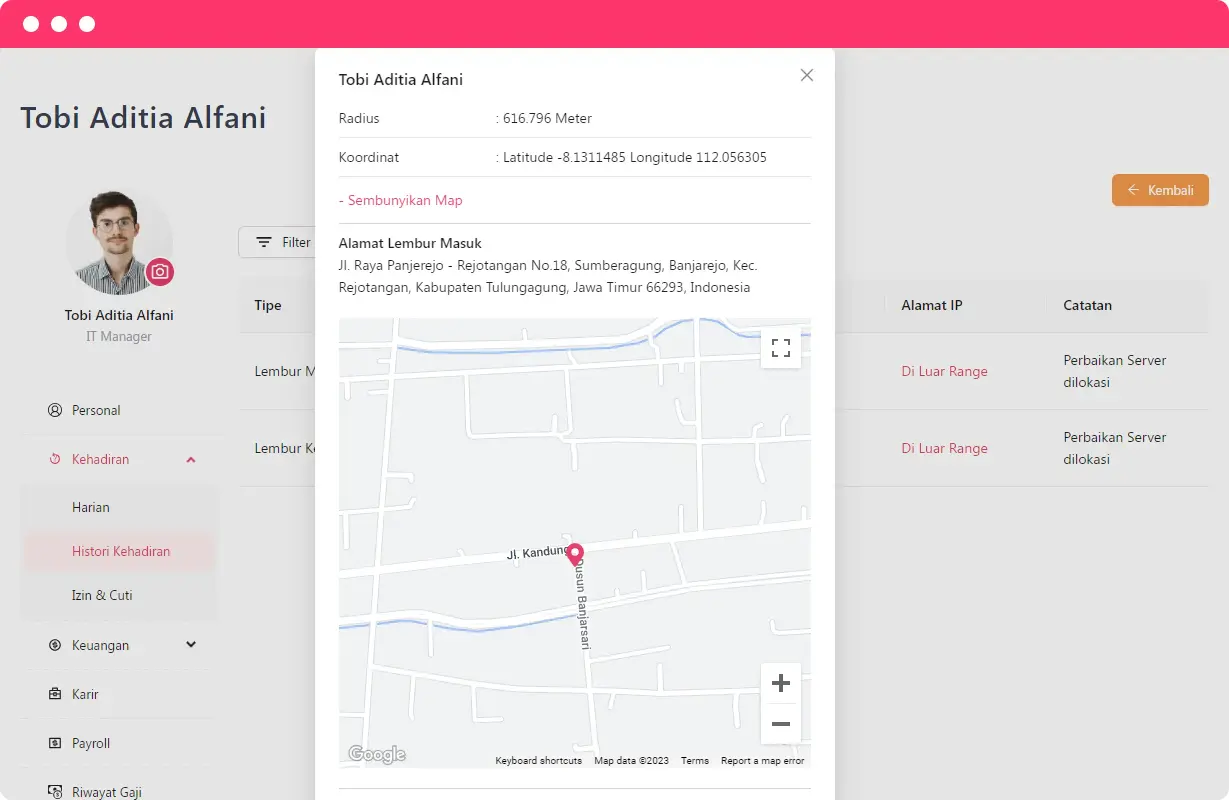Click the filter lines icon
This screenshot has height=800, width=1229.
(264, 242)
